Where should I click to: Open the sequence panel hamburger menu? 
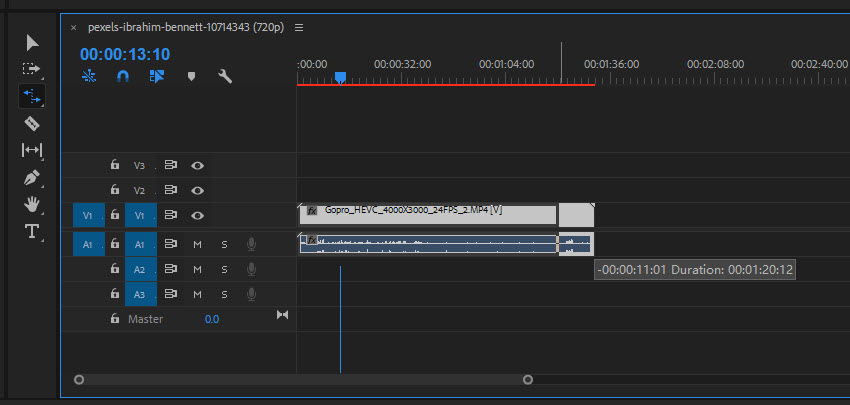(x=299, y=28)
